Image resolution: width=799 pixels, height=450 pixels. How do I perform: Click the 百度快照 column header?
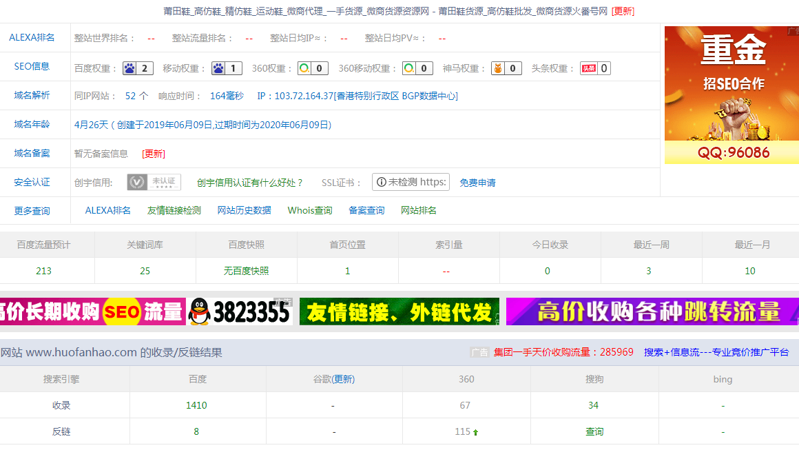(246, 245)
